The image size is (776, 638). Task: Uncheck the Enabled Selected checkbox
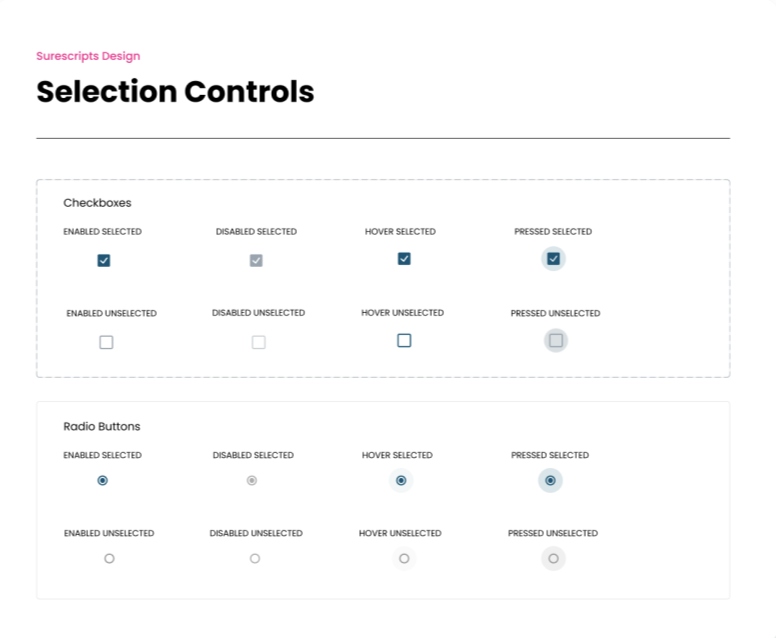point(104,261)
